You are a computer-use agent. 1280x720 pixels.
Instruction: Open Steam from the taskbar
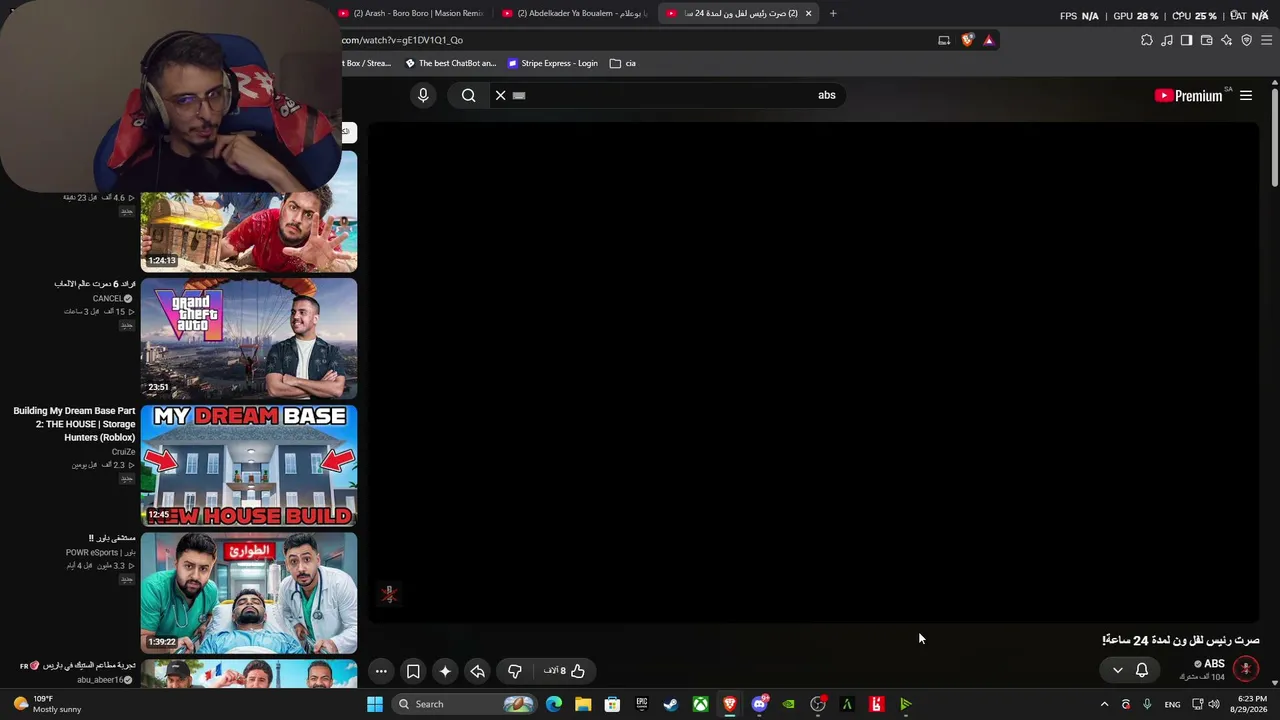coord(671,704)
